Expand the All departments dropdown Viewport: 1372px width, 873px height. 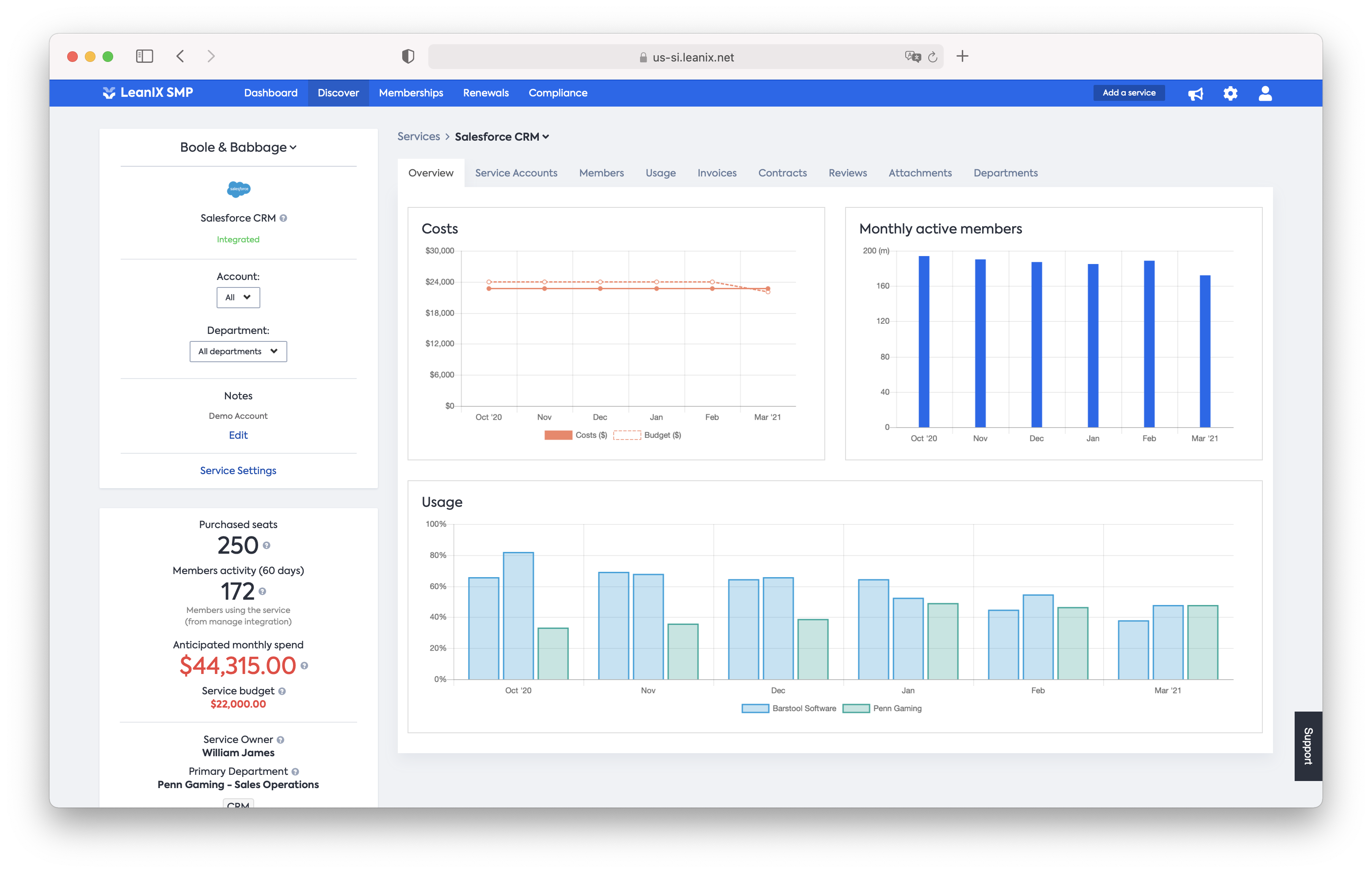(x=238, y=351)
